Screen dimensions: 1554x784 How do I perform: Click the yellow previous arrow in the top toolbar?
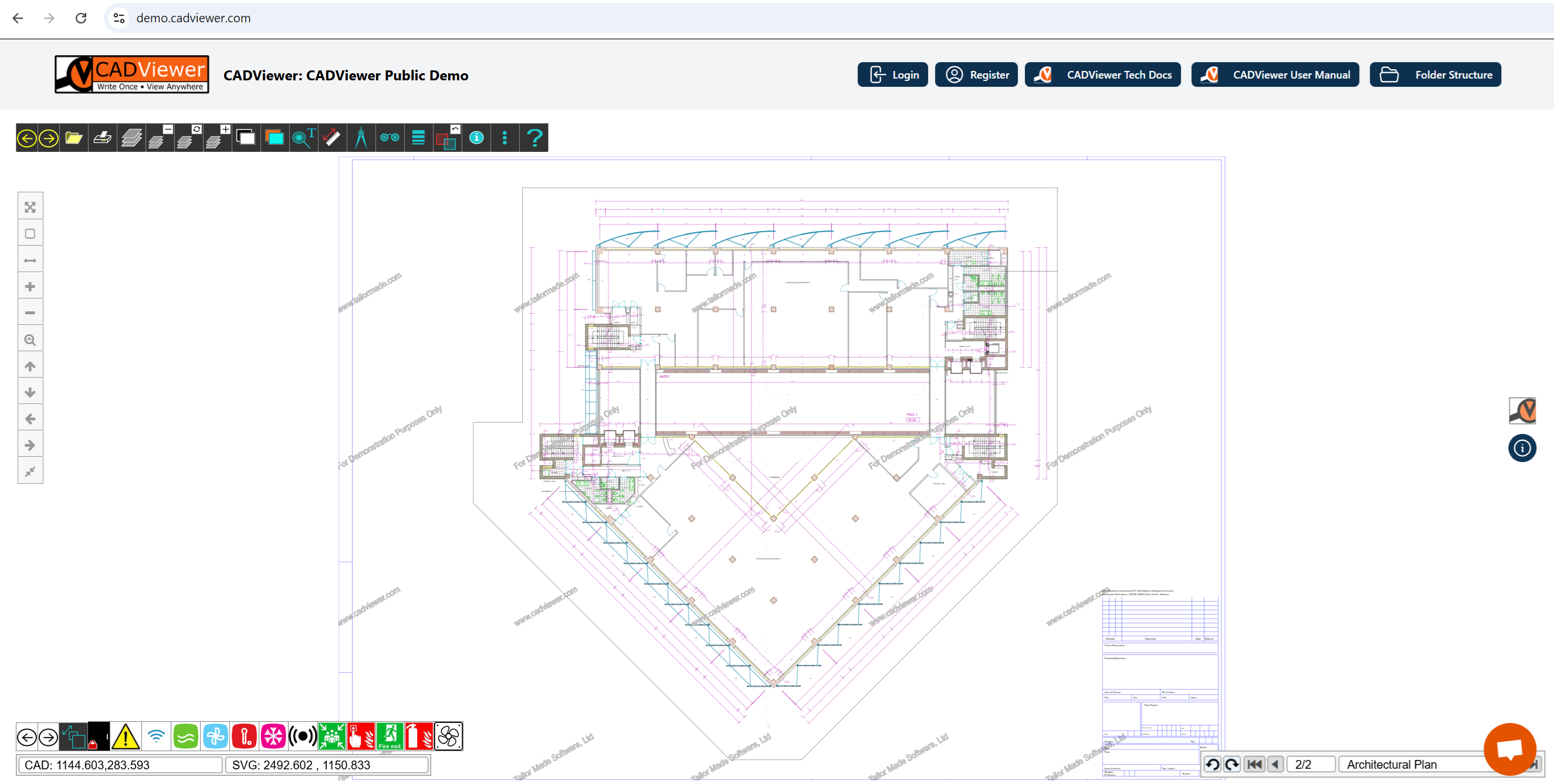click(x=26, y=138)
